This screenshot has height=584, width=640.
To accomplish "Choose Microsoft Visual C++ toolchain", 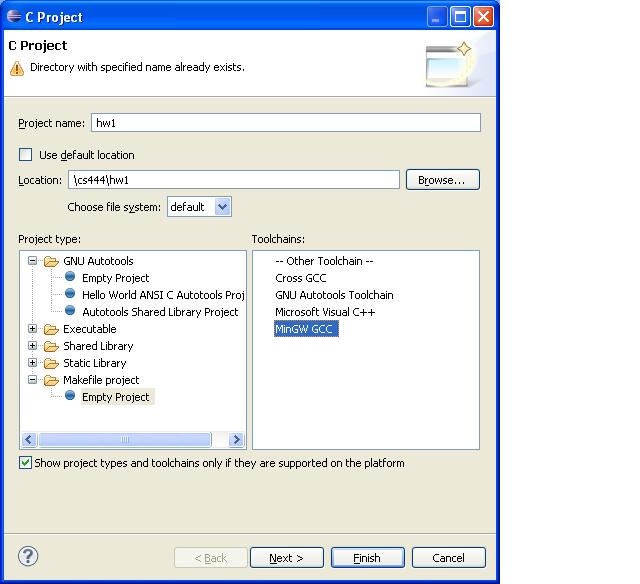I will pos(324,312).
